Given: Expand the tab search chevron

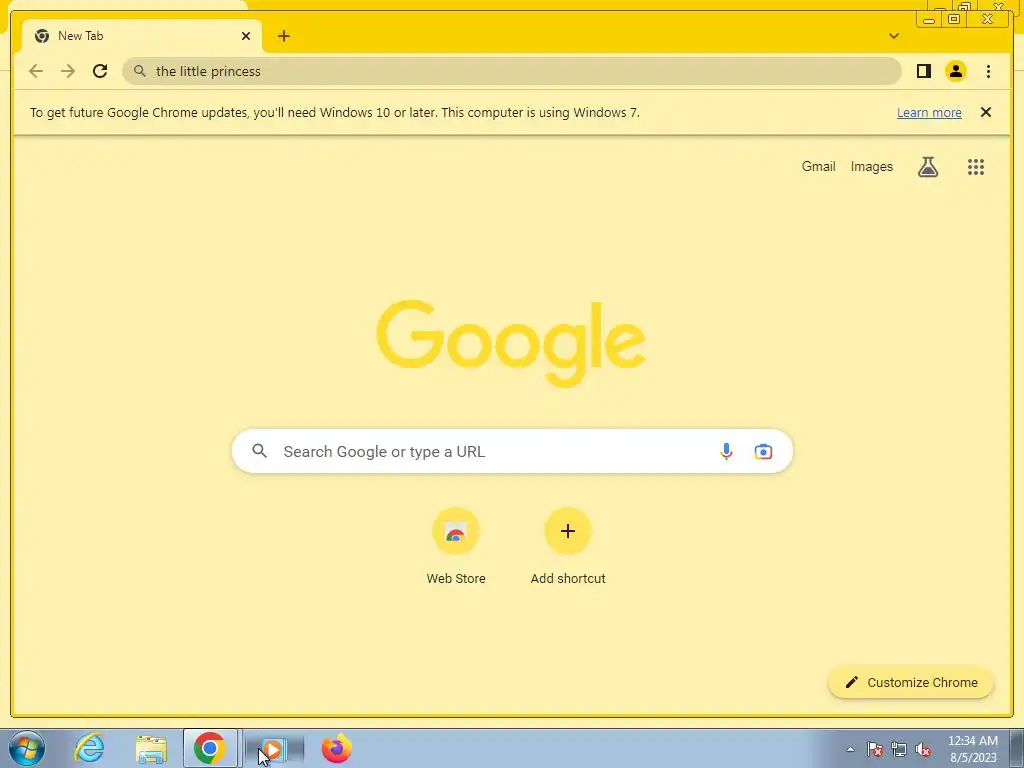Looking at the screenshot, I should [x=894, y=36].
